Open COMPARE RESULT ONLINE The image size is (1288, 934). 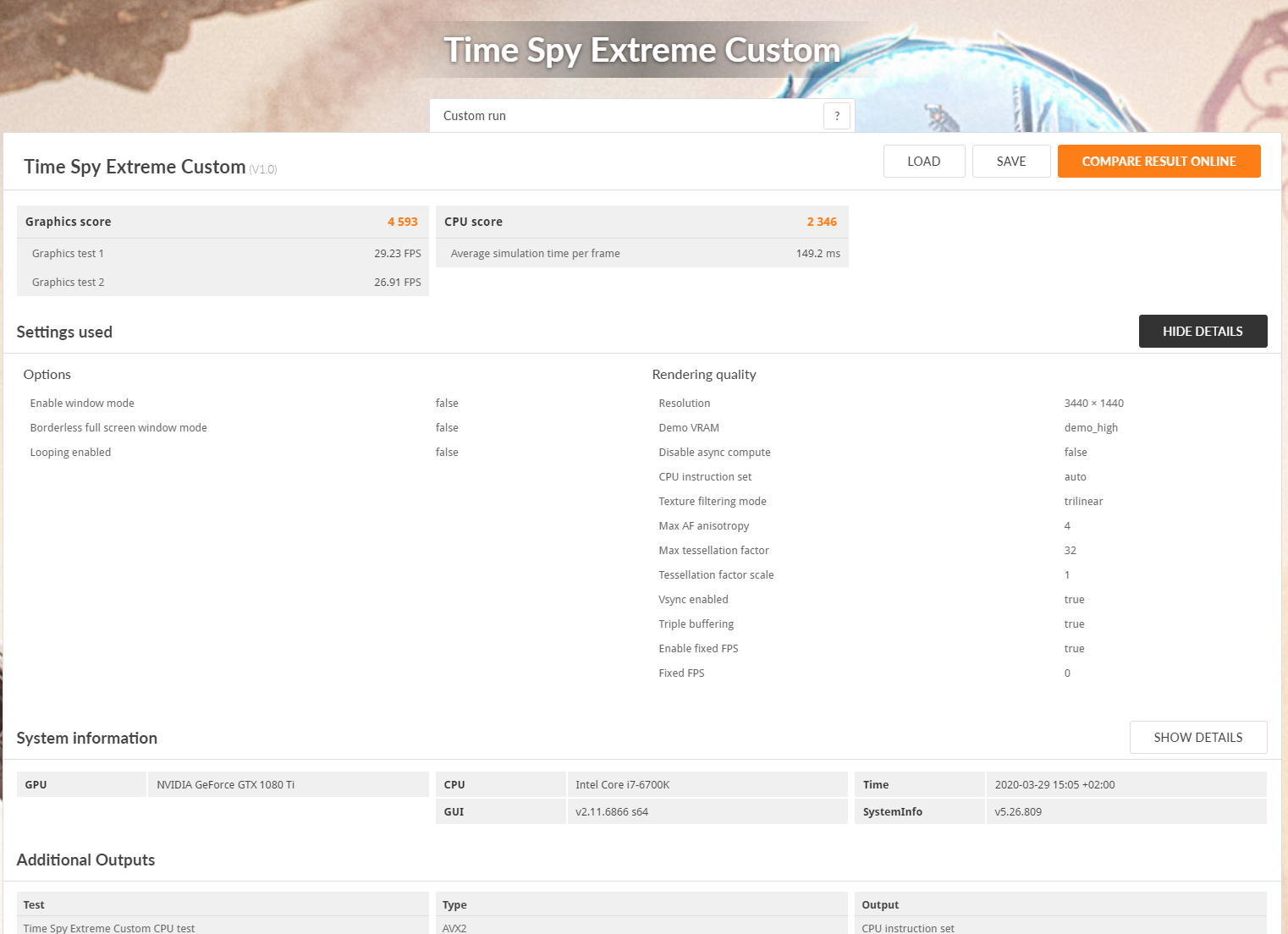1159,162
